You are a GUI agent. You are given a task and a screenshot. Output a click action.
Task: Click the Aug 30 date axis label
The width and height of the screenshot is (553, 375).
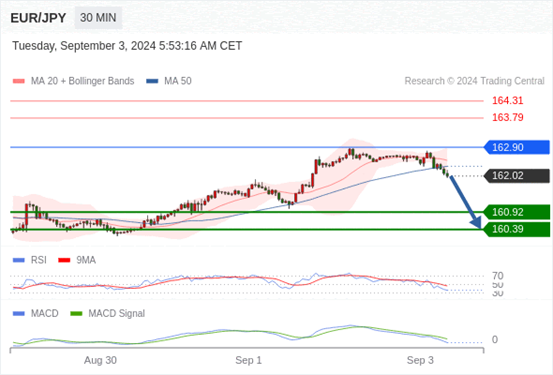[x=101, y=360]
